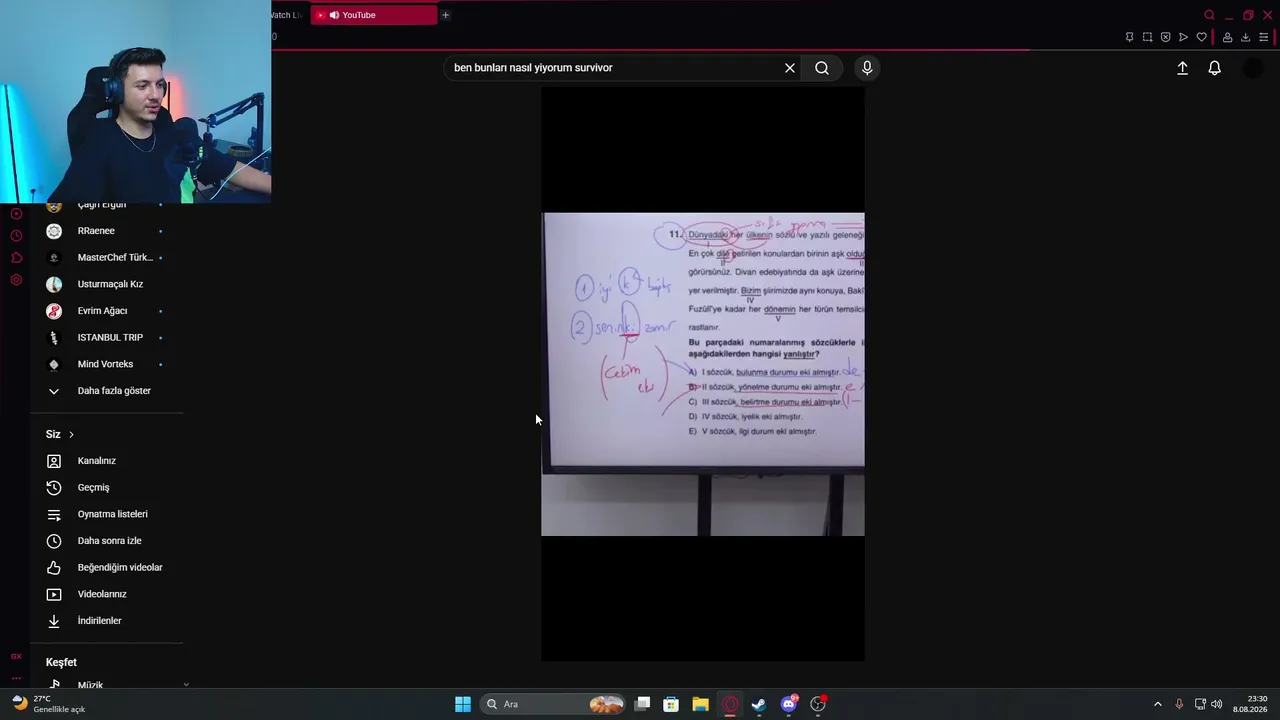1280x720 pixels.
Task: Open the browser downloads icon
Action: 1245,37
